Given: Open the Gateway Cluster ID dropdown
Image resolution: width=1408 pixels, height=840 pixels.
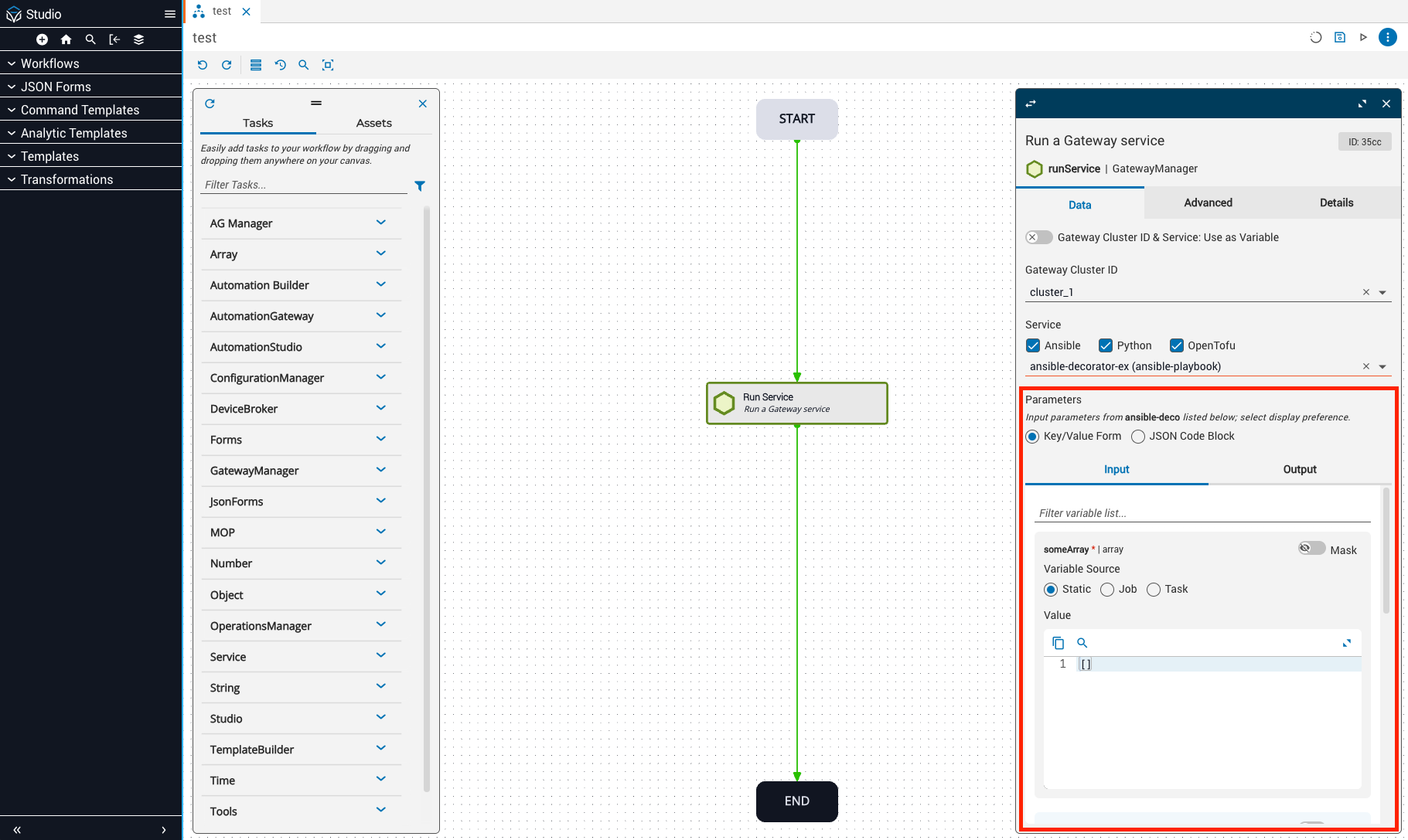Looking at the screenshot, I should 1382,292.
